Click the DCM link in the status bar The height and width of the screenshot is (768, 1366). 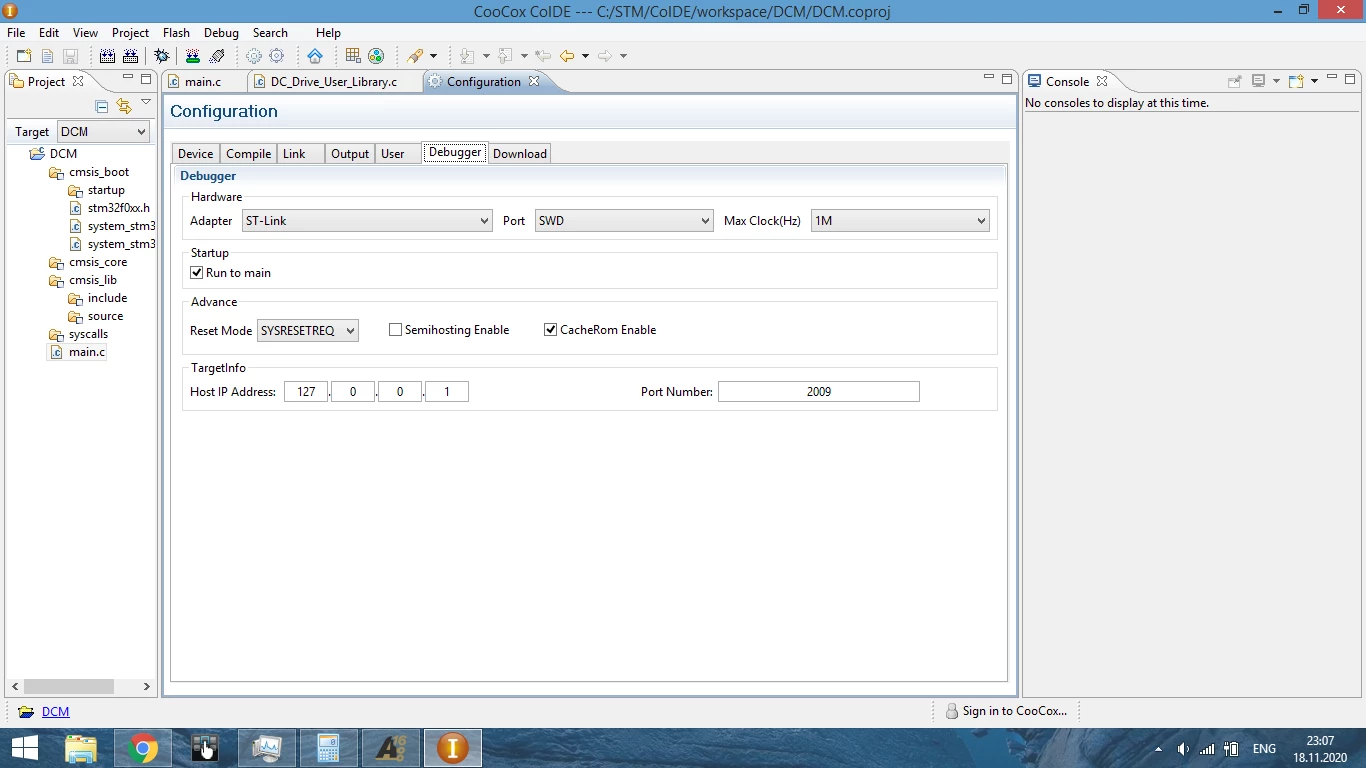(x=56, y=712)
